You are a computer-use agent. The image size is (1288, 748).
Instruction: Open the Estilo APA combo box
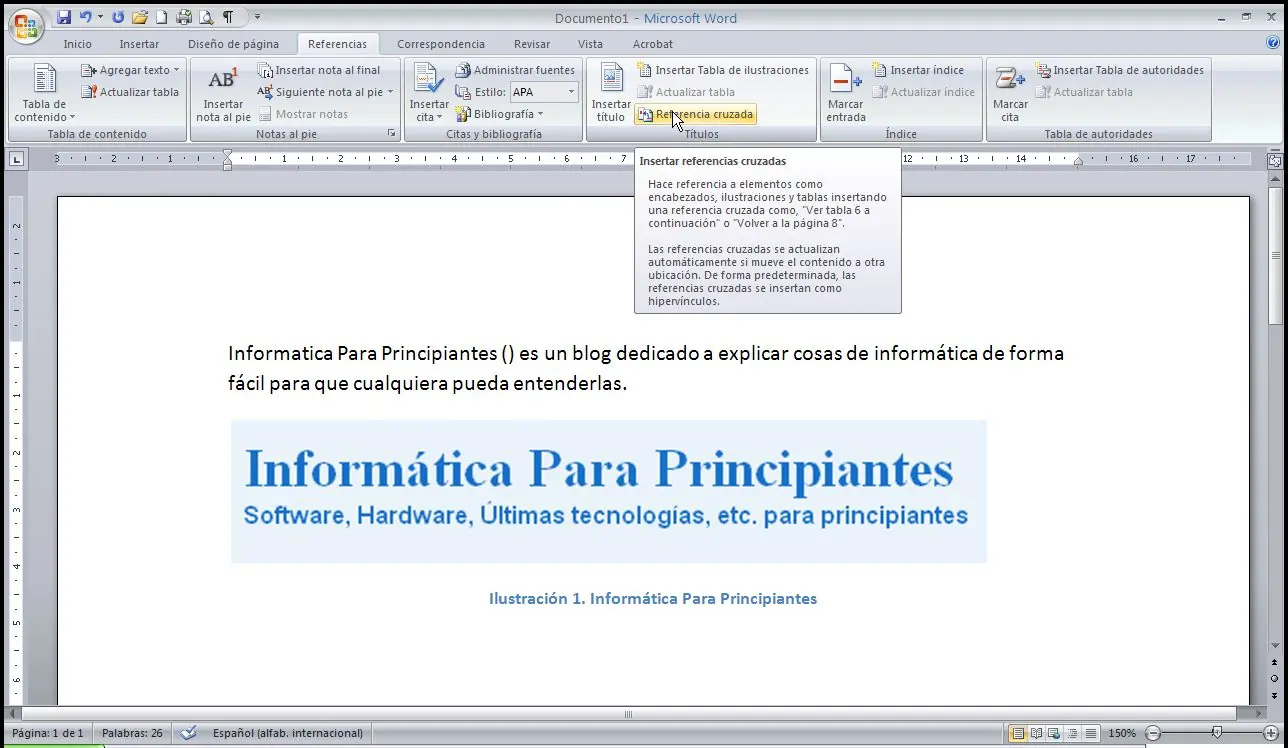(x=544, y=92)
